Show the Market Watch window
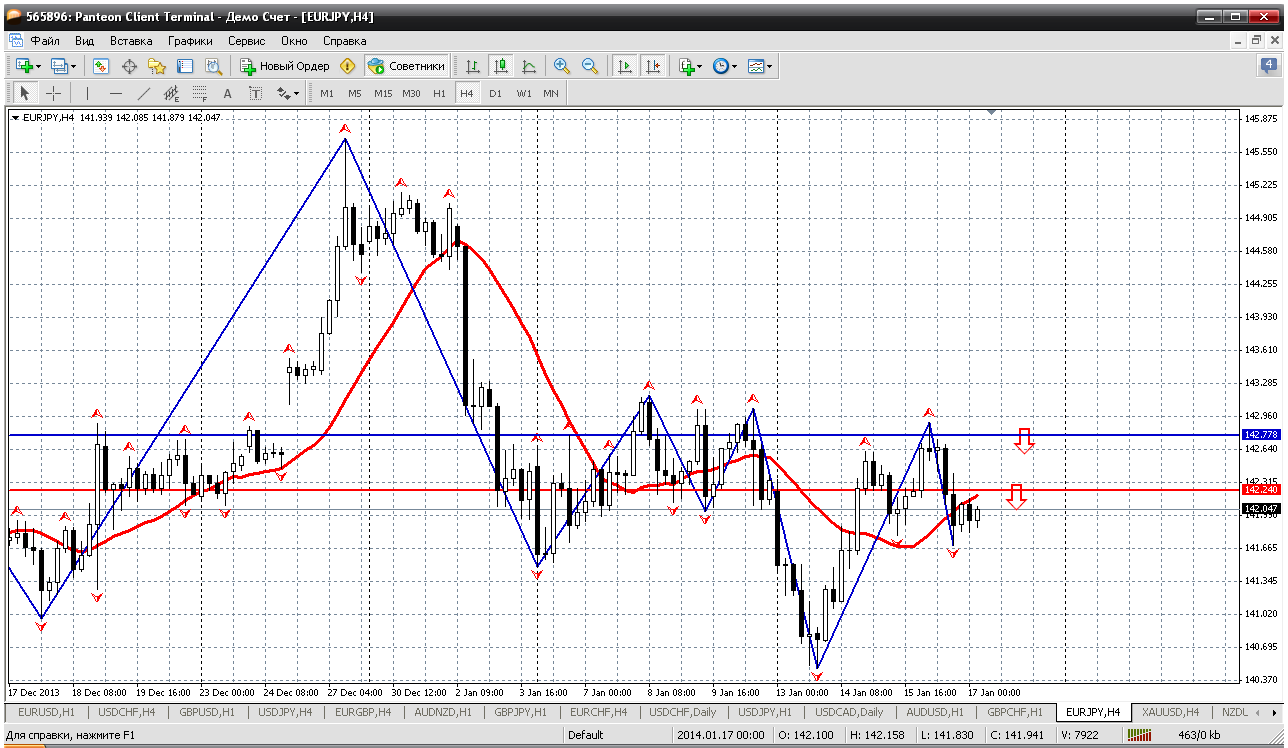Viewport: 1288px width, 748px height. [x=101, y=66]
